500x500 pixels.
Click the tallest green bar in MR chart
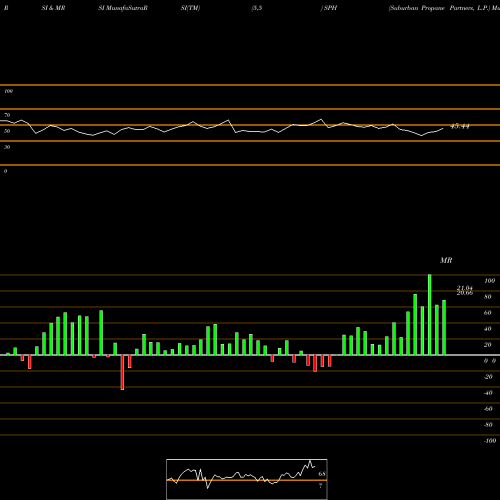[x=429, y=315]
